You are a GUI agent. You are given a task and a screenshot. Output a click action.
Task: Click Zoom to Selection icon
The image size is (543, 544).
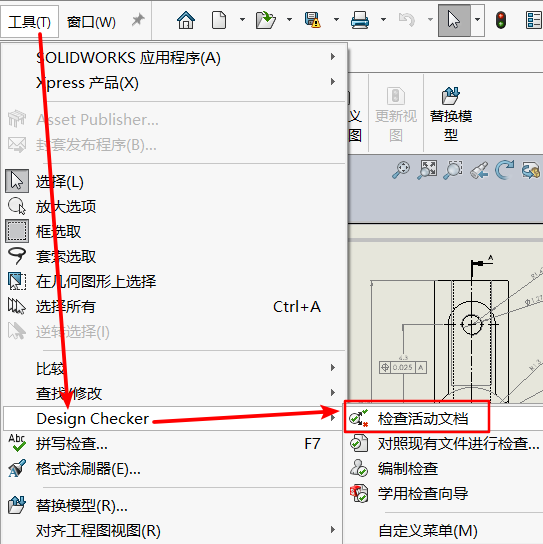pos(453,170)
